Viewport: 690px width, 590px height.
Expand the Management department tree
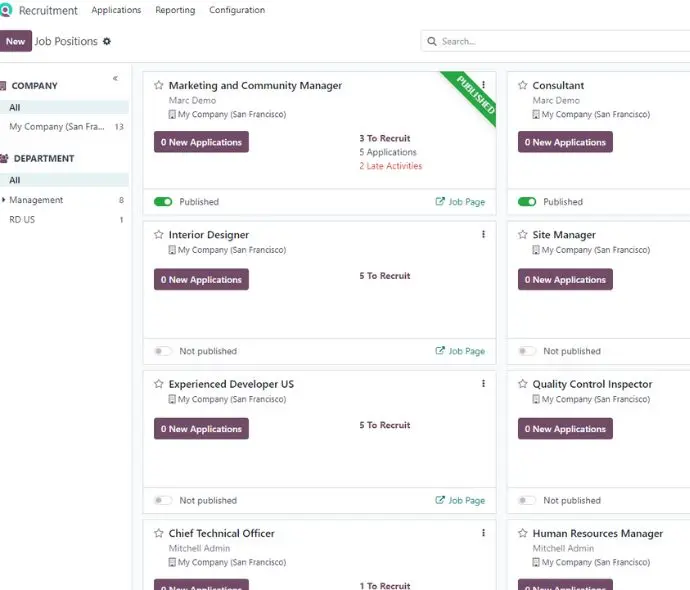point(4,200)
